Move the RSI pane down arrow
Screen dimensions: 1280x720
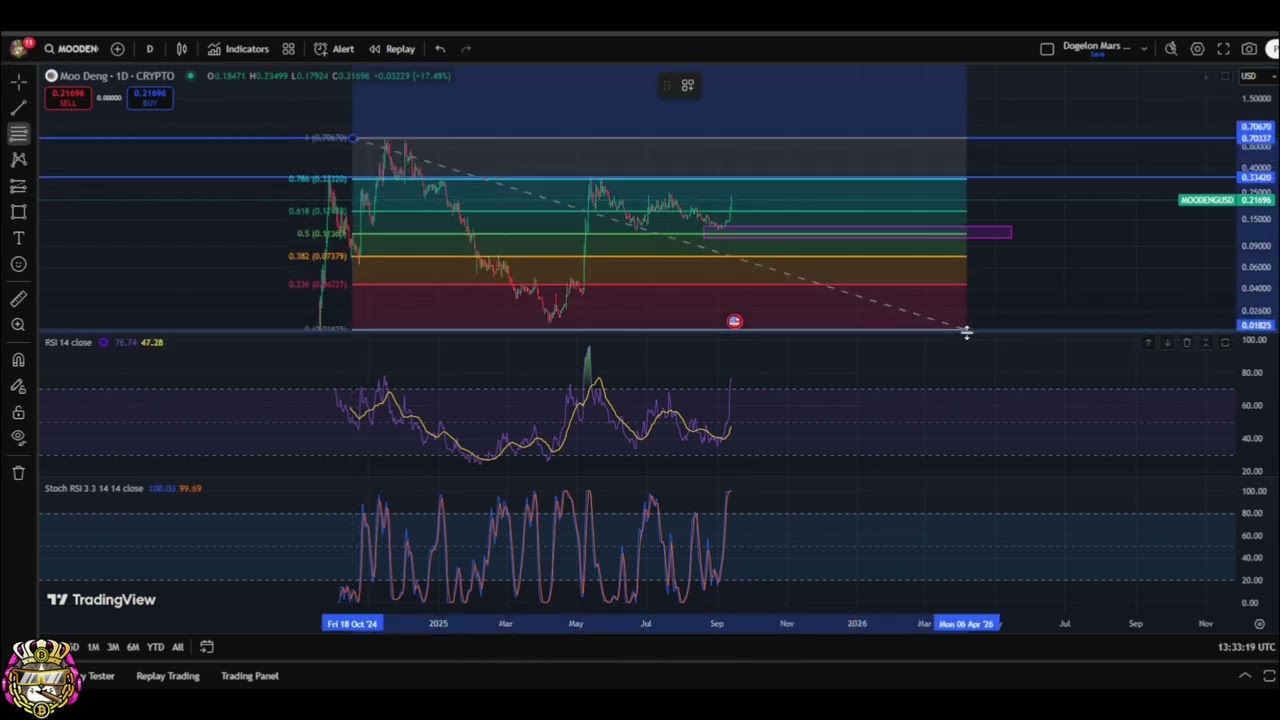point(1167,343)
